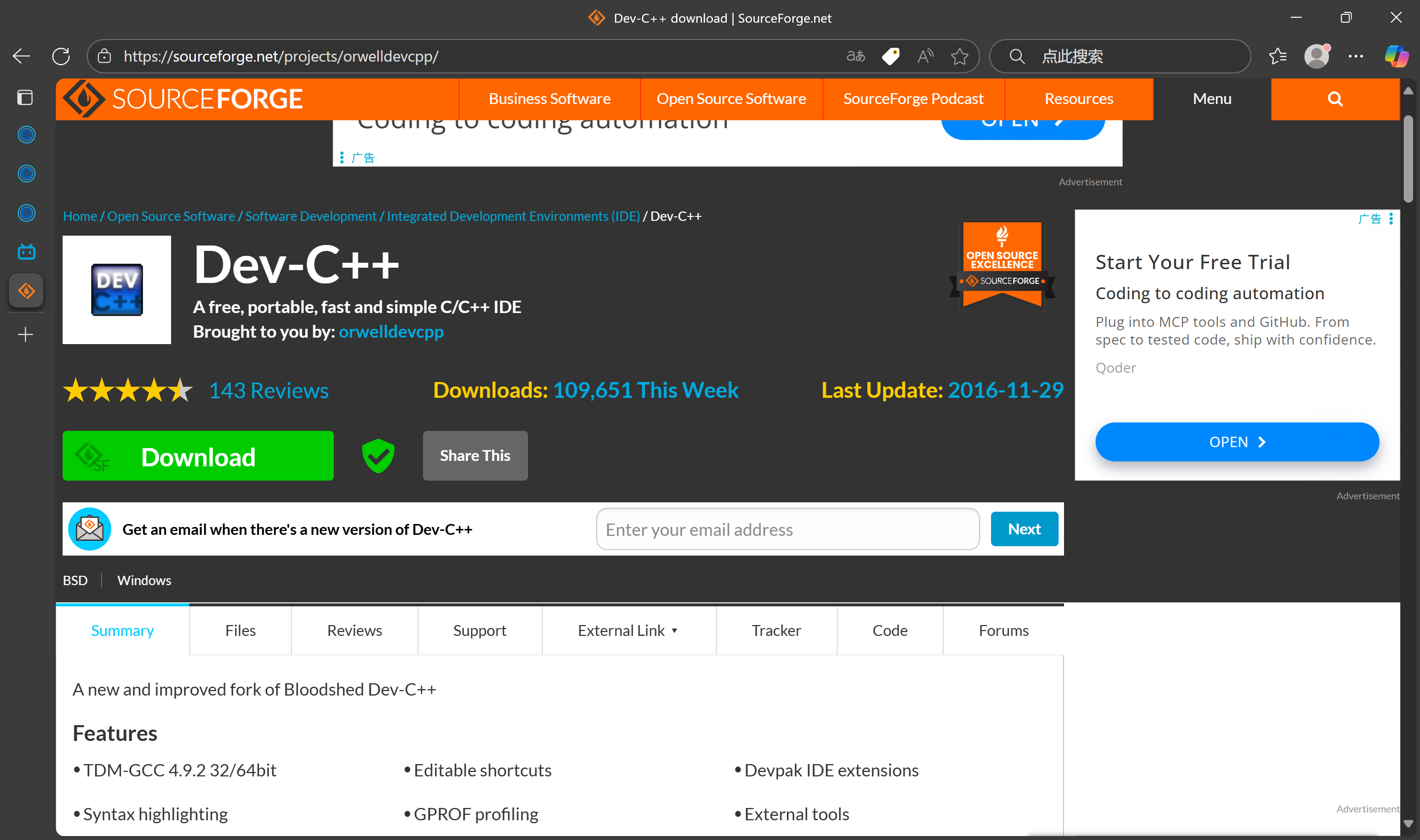This screenshot has height=840, width=1420.
Task: Open the Reviews tab
Action: click(x=355, y=630)
